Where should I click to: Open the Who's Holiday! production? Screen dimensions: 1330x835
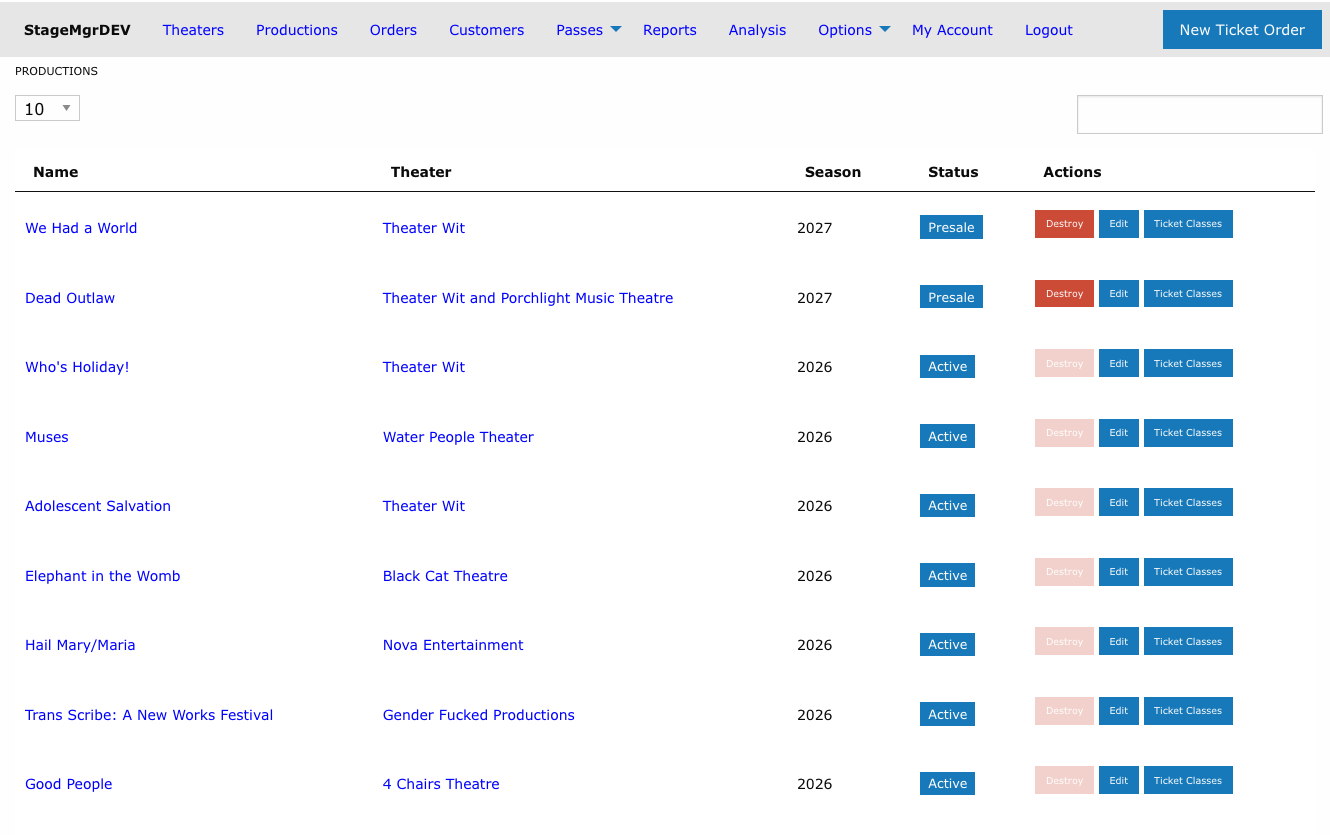click(x=77, y=367)
